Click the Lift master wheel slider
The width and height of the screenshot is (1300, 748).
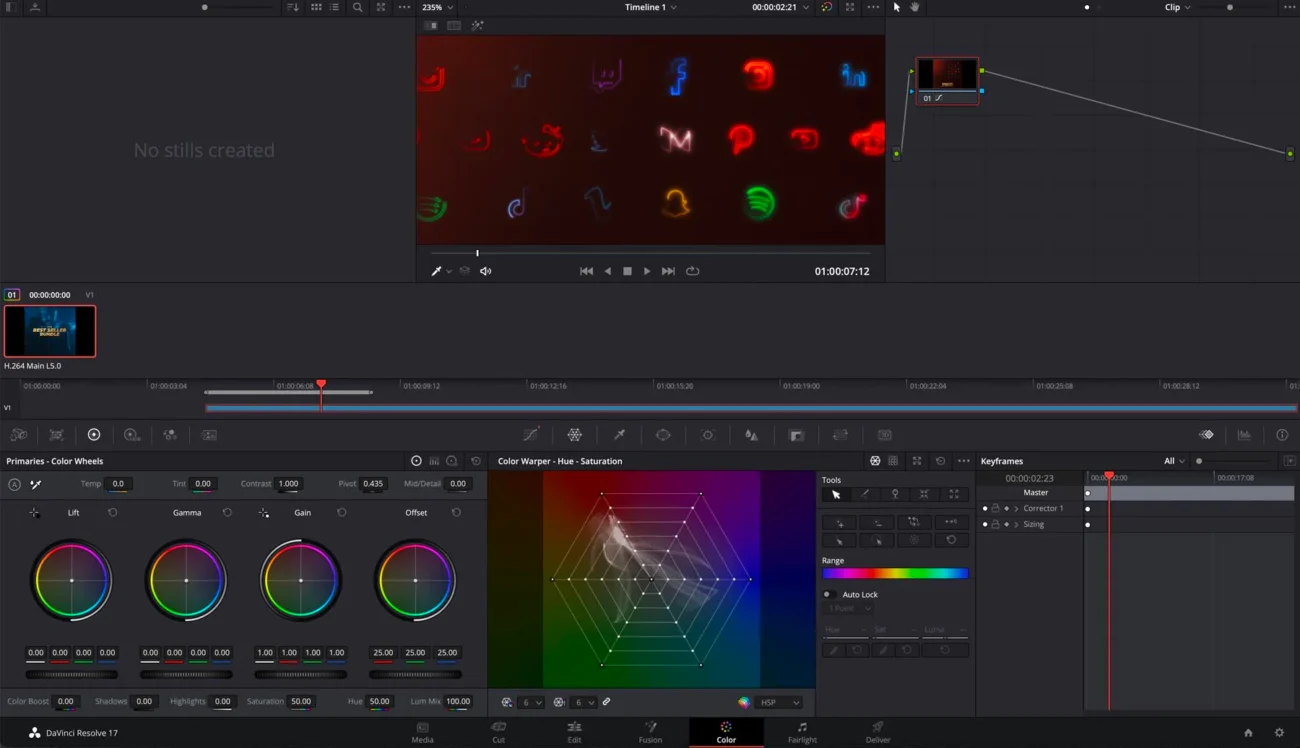tap(71, 675)
